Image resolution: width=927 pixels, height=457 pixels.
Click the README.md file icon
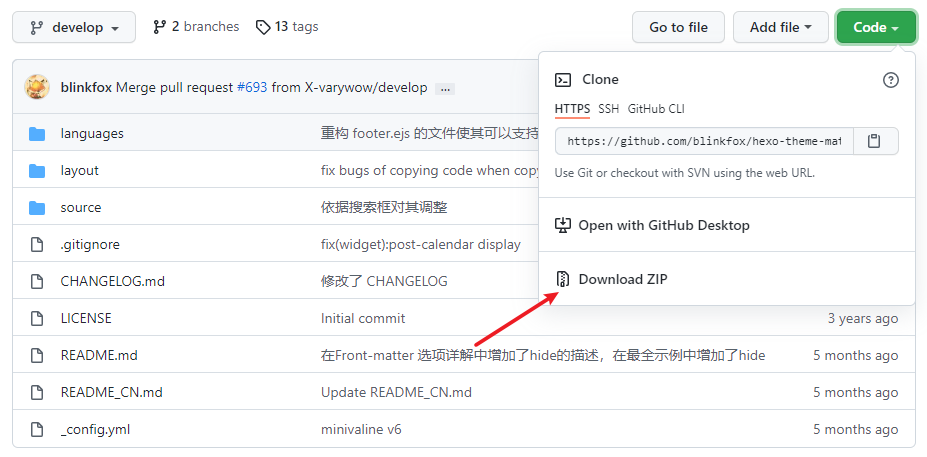37,355
